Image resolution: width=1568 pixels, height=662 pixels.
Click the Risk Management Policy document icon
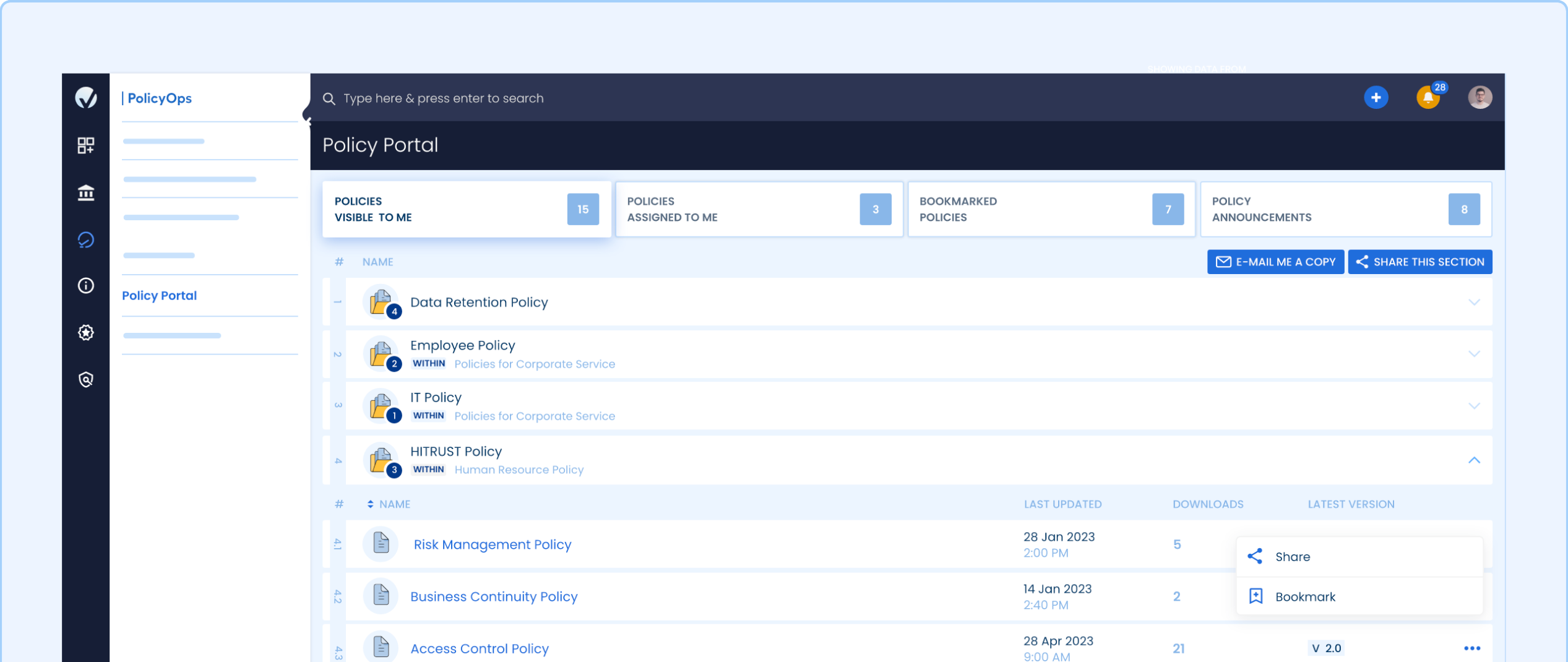pyautogui.click(x=381, y=544)
